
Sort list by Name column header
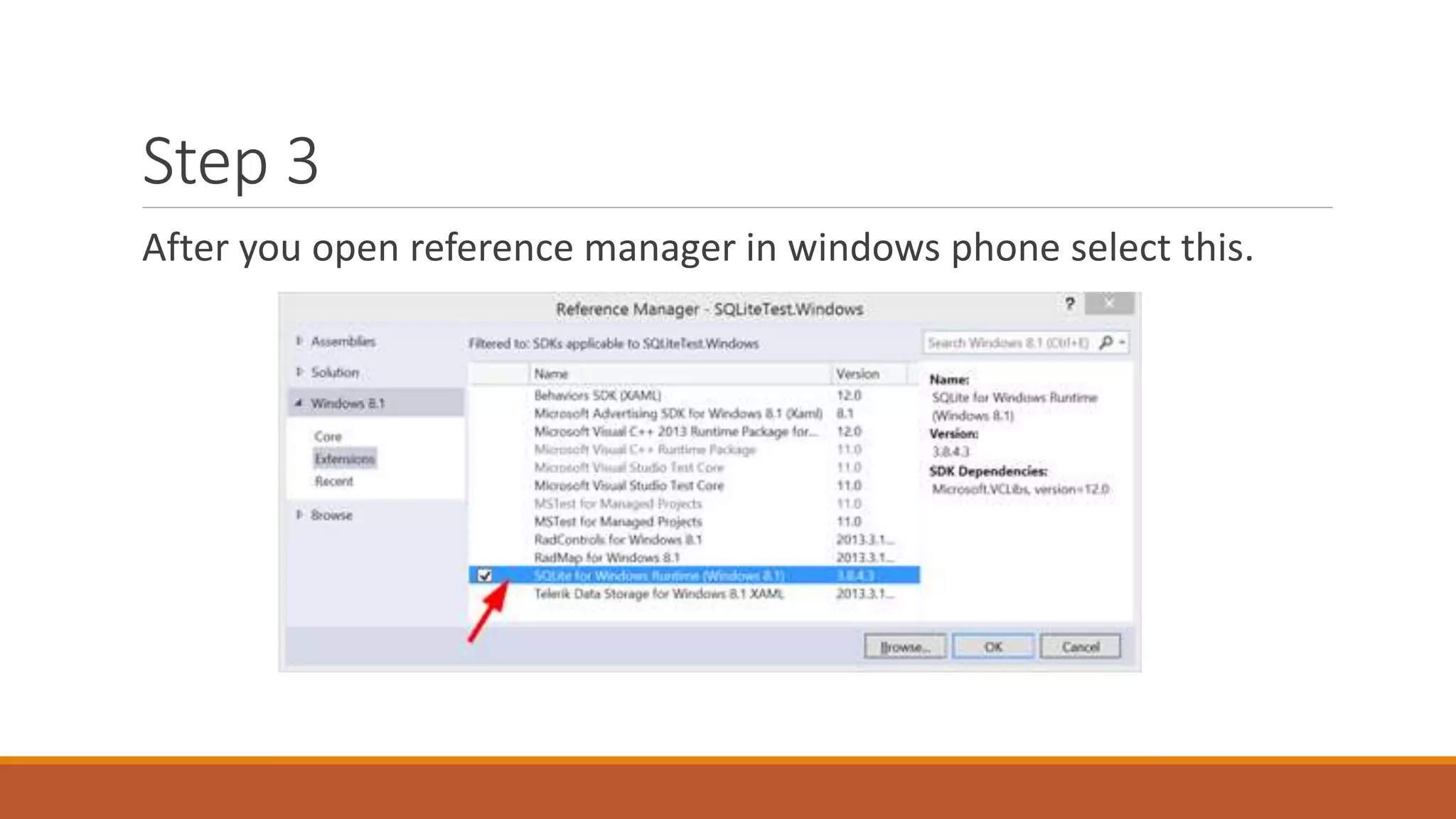680,373
